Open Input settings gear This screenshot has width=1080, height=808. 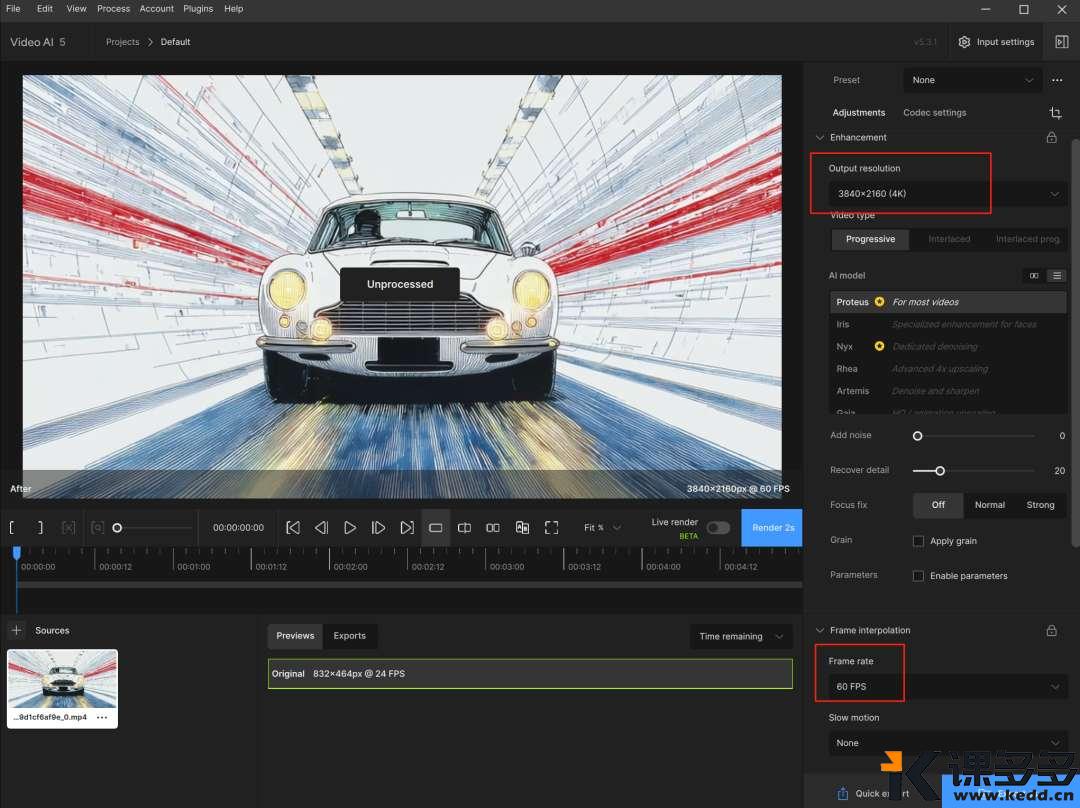(x=964, y=42)
